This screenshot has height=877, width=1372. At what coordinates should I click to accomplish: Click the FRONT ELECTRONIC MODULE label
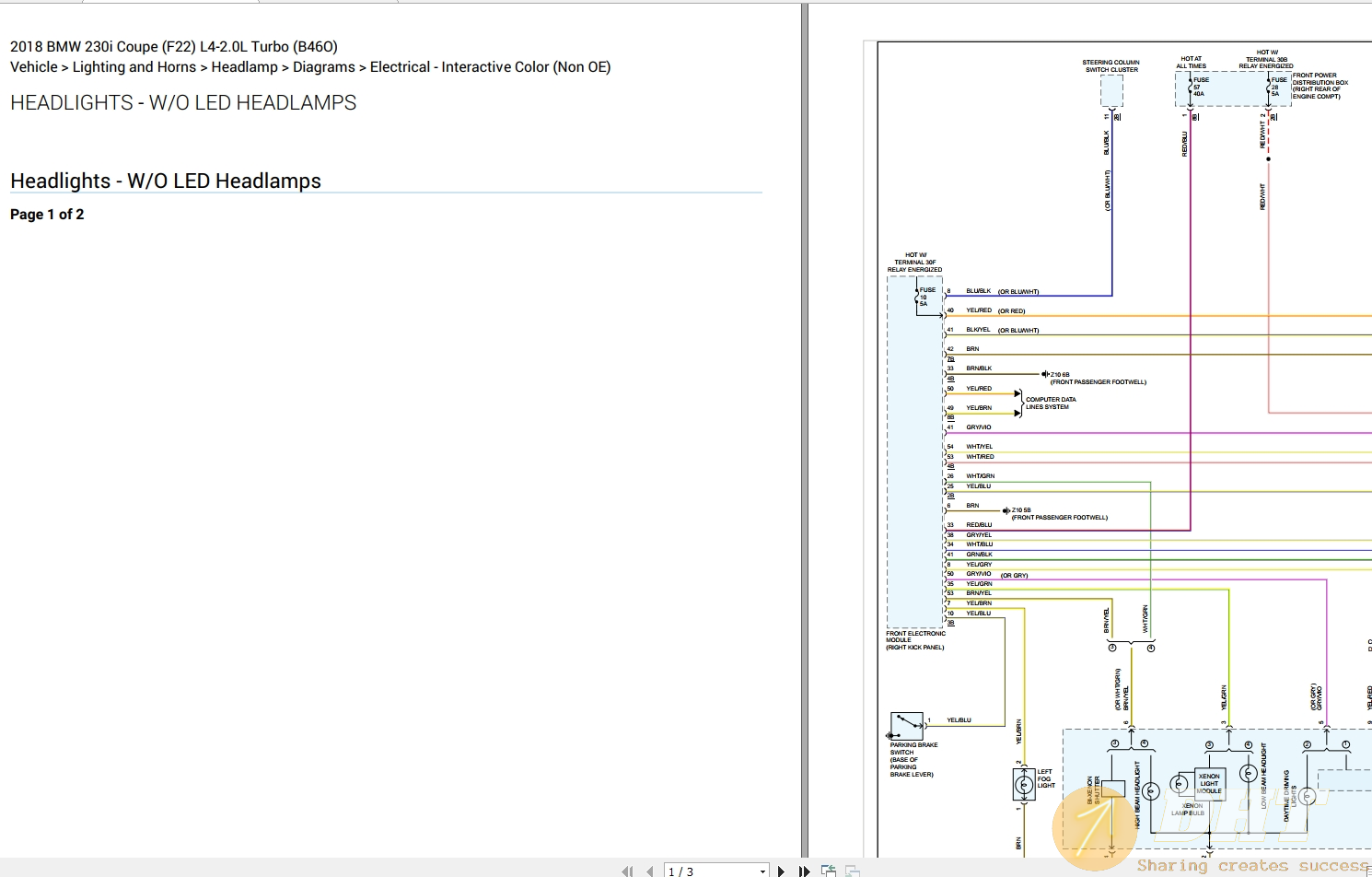tap(915, 640)
